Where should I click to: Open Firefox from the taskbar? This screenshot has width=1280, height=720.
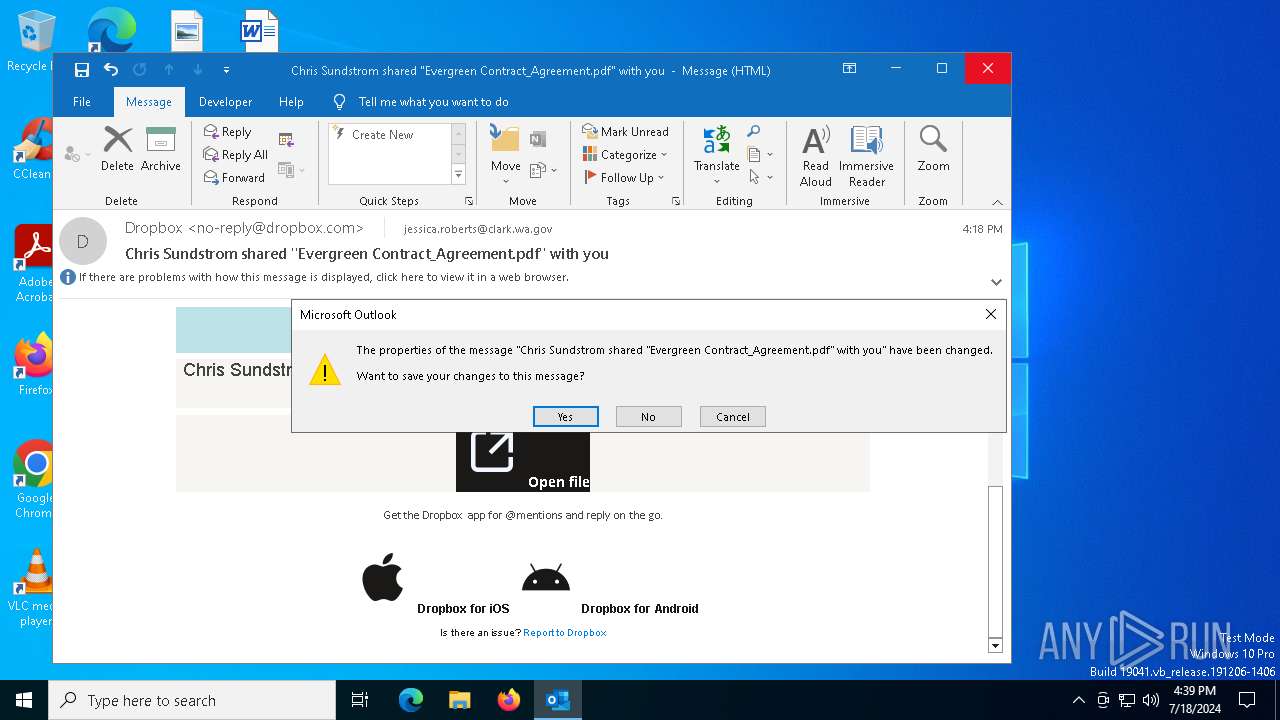click(508, 700)
